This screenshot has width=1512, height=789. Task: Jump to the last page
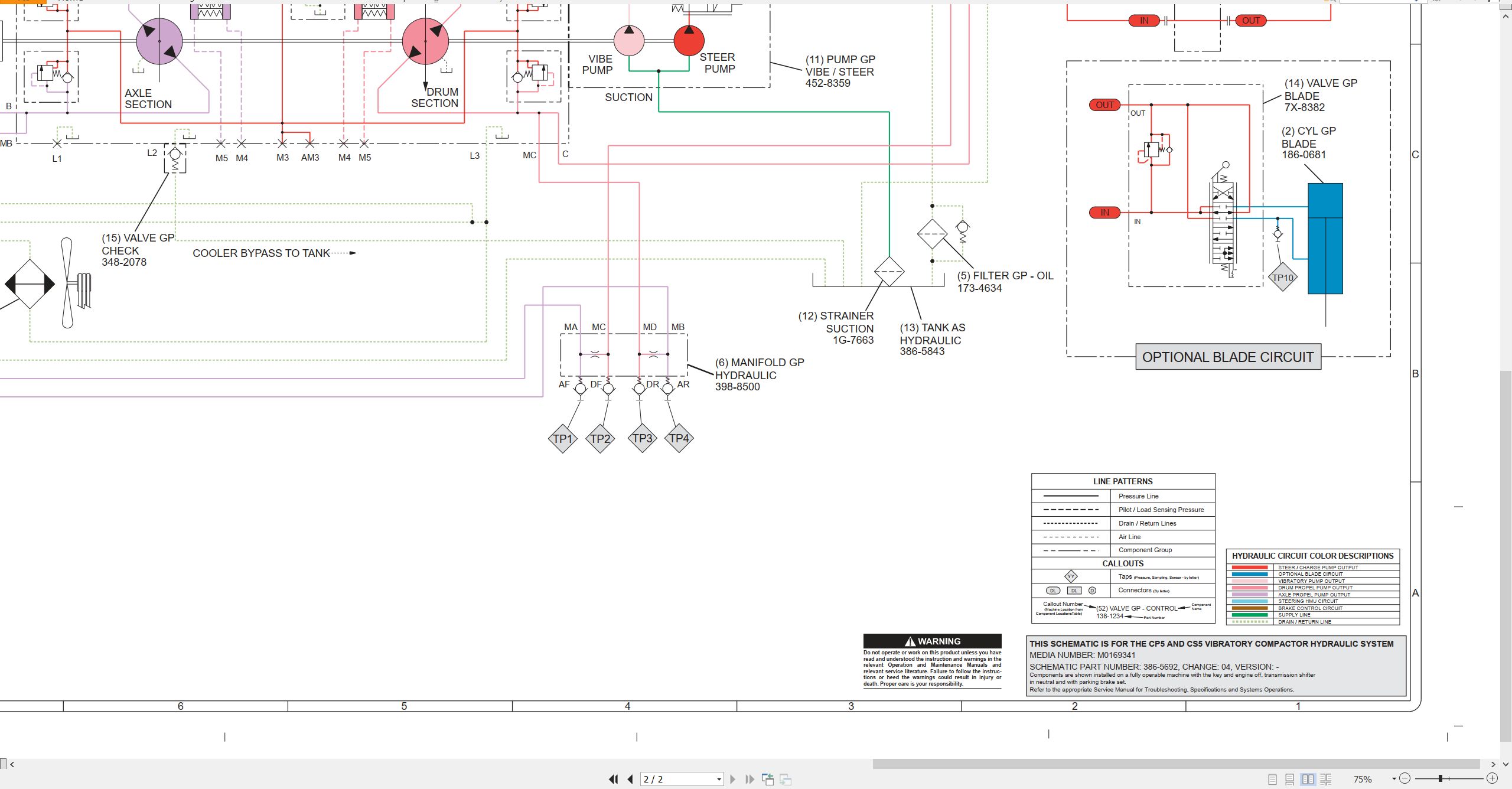(x=750, y=779)
